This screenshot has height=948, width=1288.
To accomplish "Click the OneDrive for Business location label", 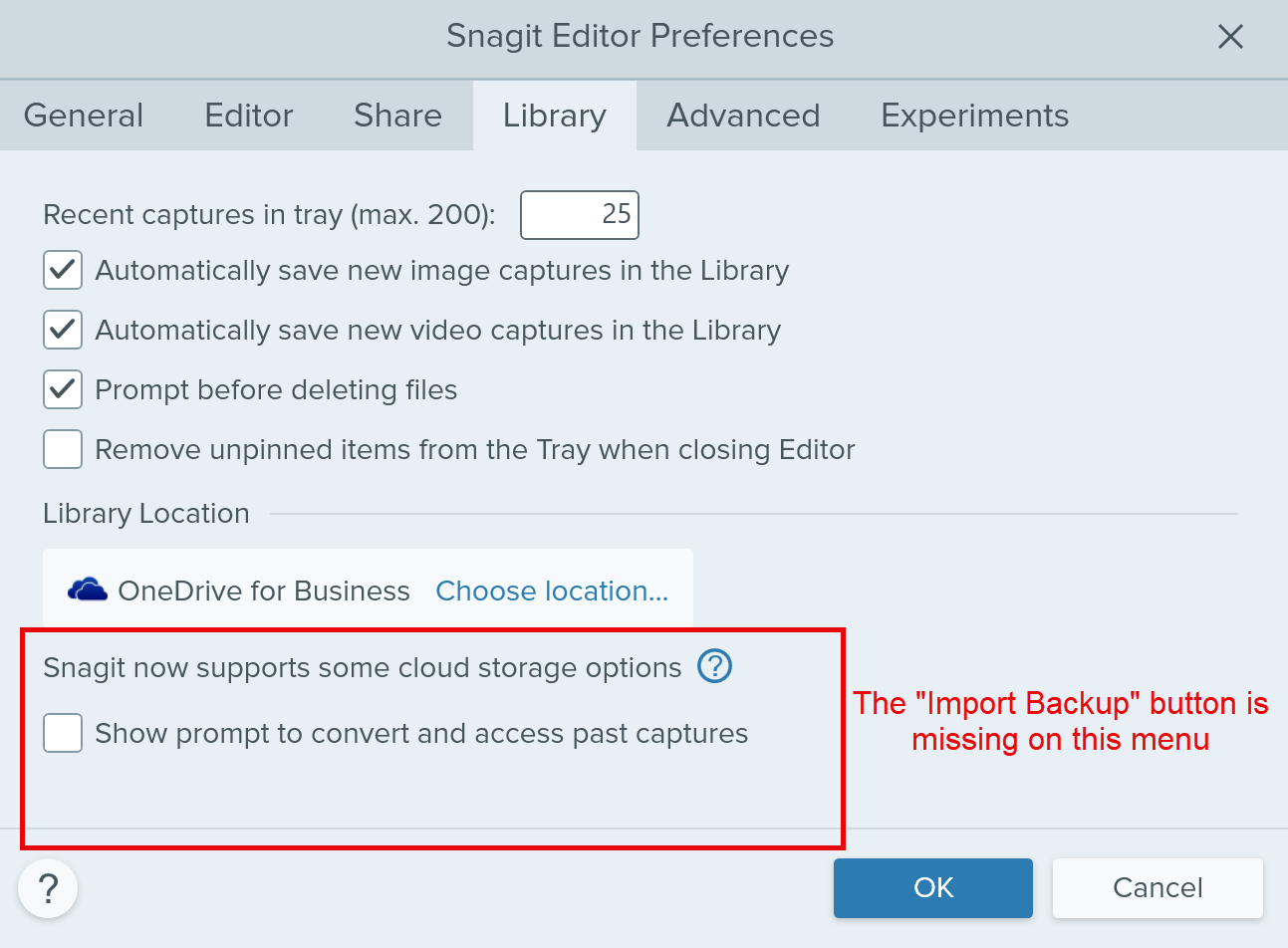I will pyautogui.click(x=264, y=592).
